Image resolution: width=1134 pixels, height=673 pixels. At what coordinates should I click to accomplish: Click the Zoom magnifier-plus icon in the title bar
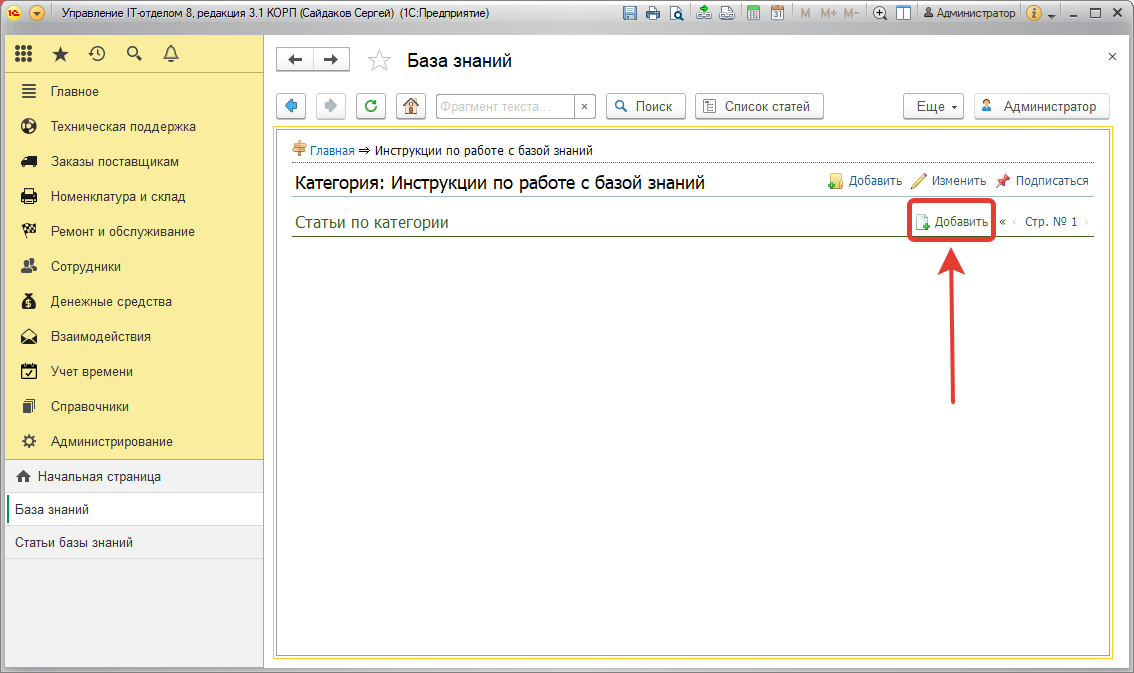(x=880, y=13)
